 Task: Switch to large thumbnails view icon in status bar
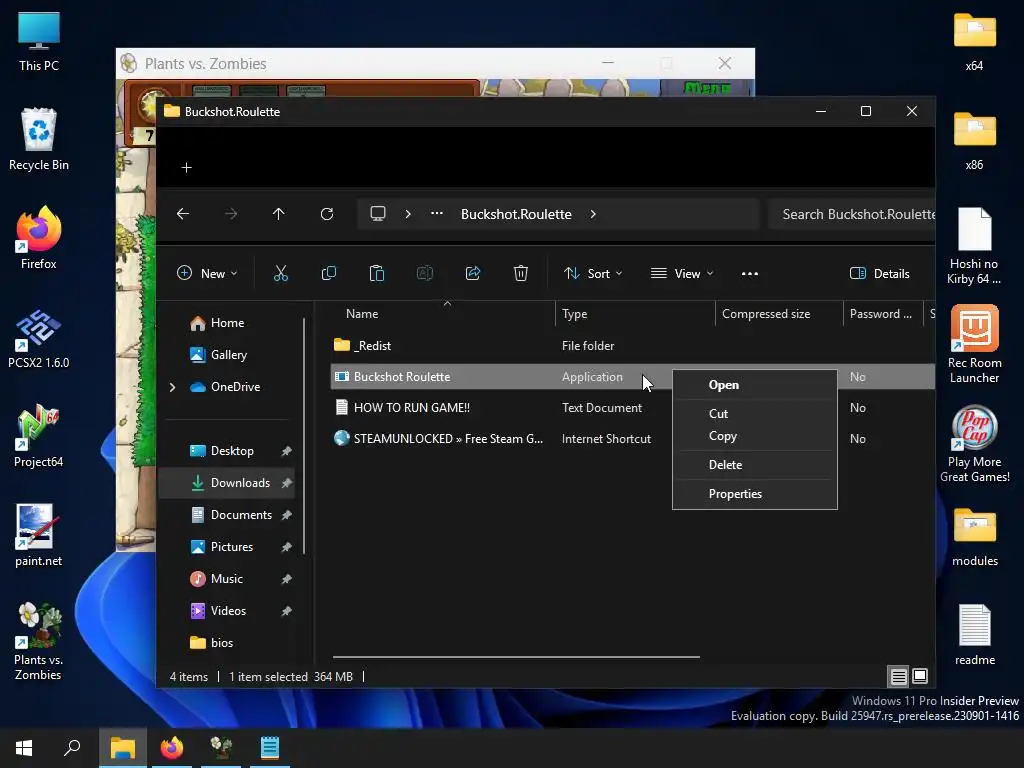920,676
